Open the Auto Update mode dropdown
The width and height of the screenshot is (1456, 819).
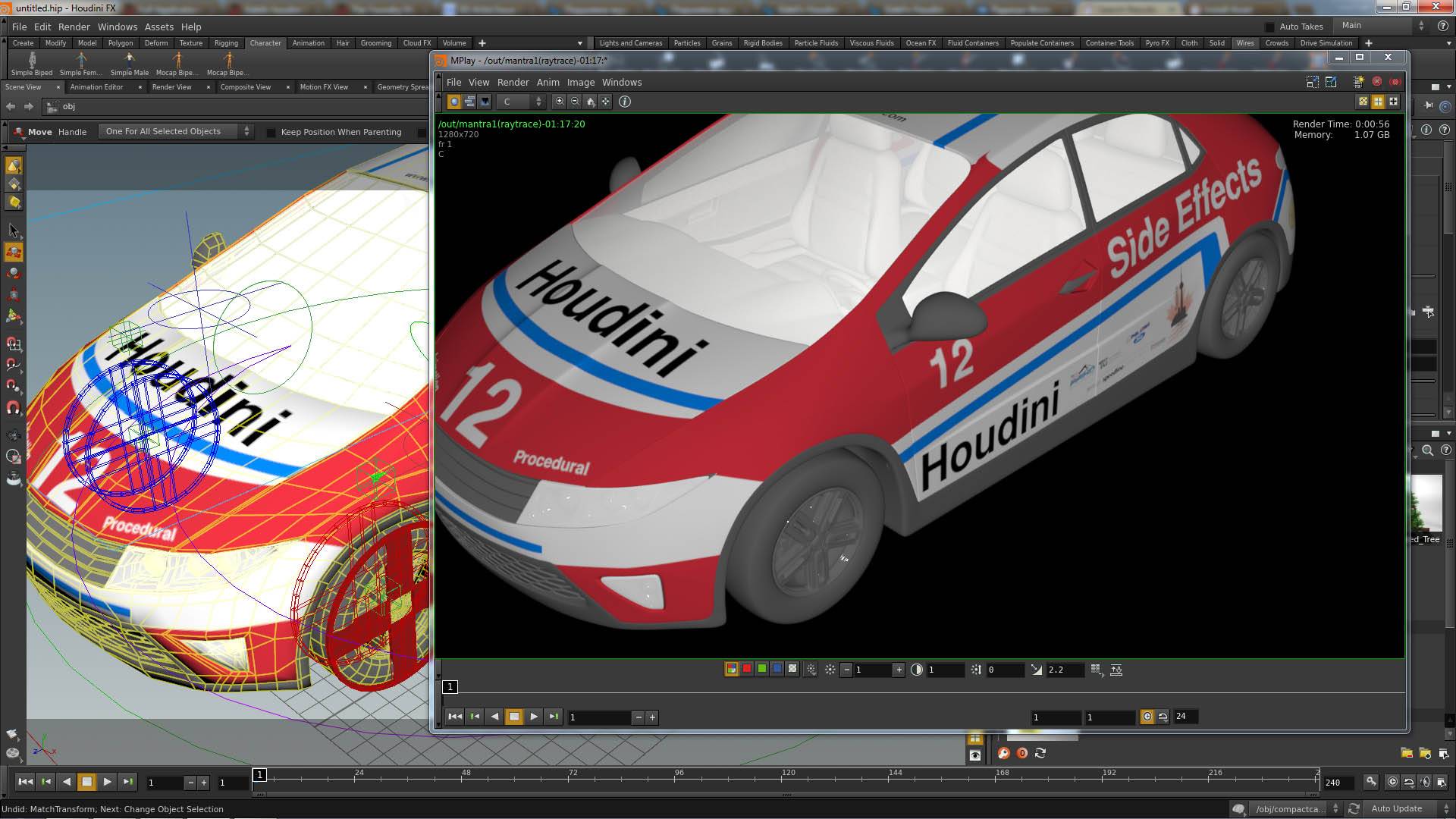pos(1409,808)
